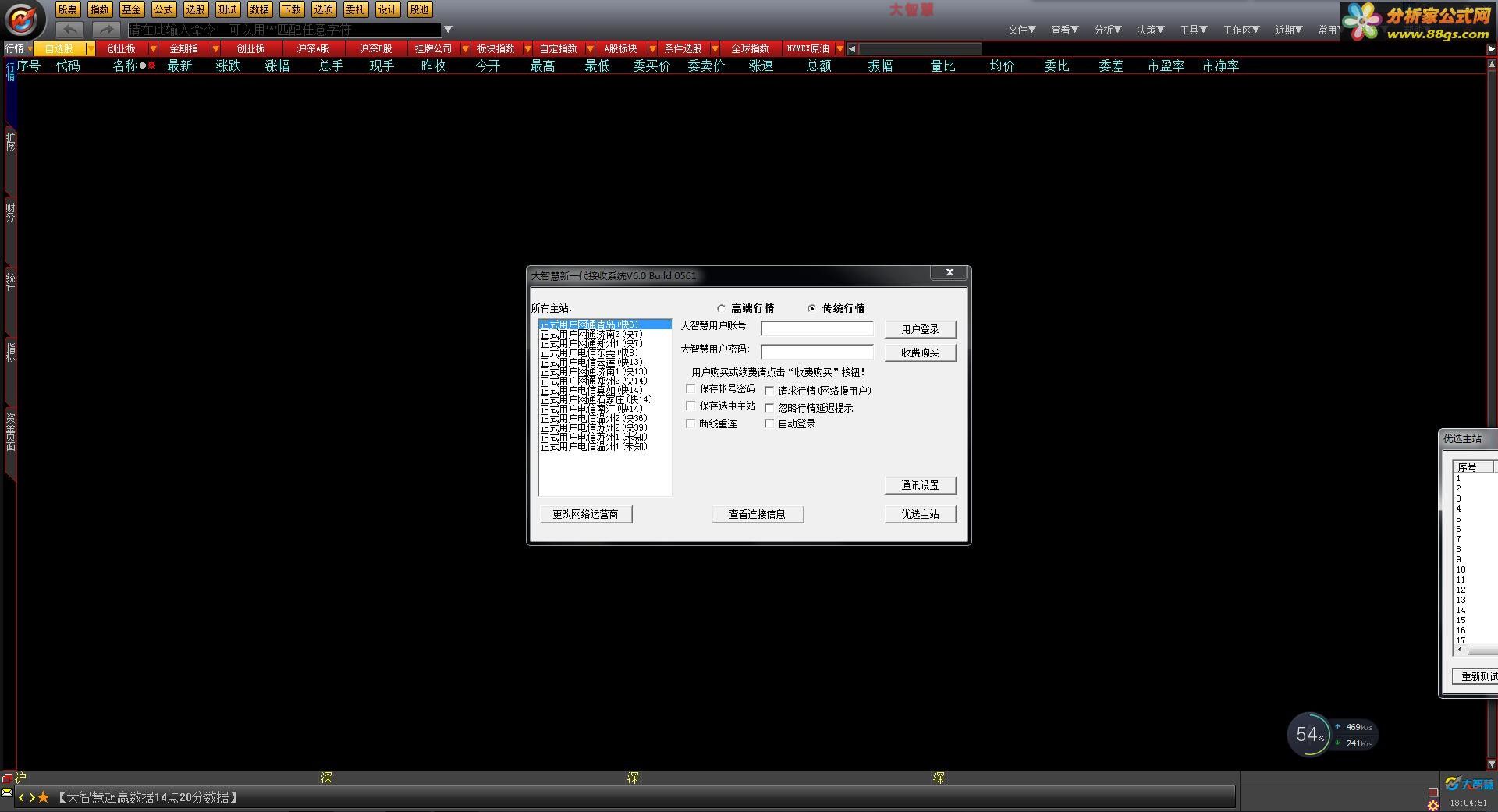Expand the NYMEX原油 tab dropdown arrow
The height and width of the screenshot is (812, 1498).
[840, 48]
